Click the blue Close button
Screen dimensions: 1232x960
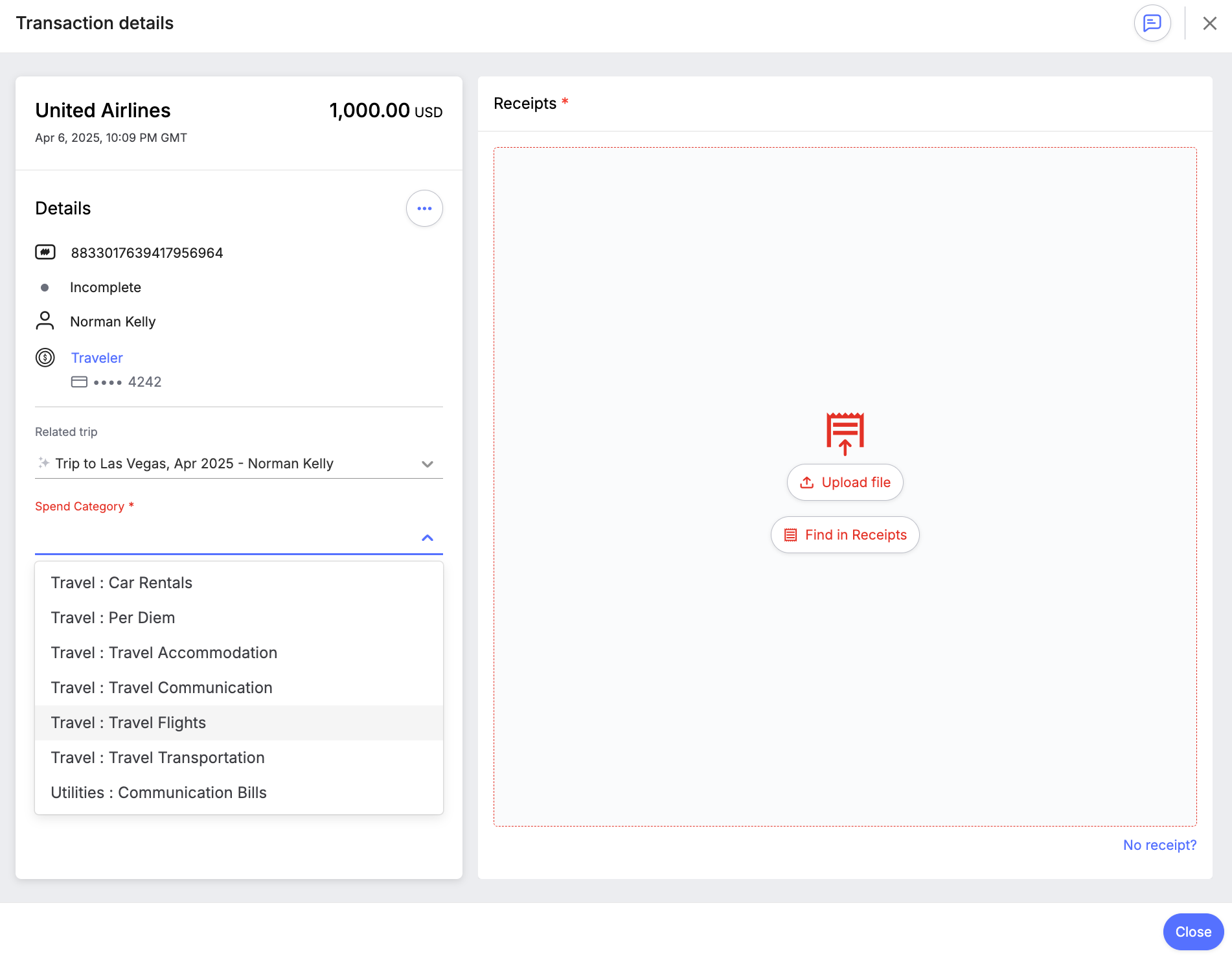tap(1193, 932)
